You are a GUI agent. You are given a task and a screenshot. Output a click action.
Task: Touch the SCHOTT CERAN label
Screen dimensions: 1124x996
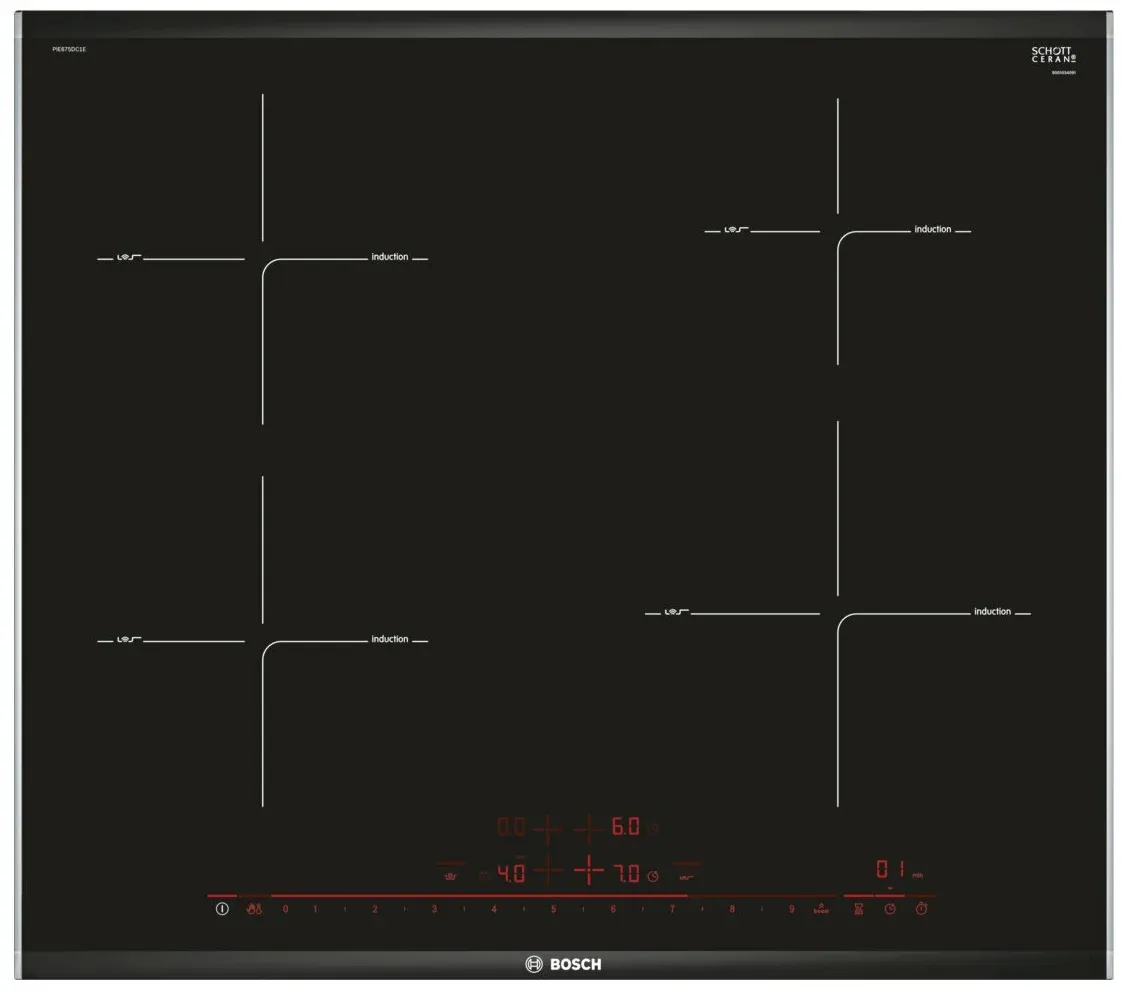(1053, 54)
